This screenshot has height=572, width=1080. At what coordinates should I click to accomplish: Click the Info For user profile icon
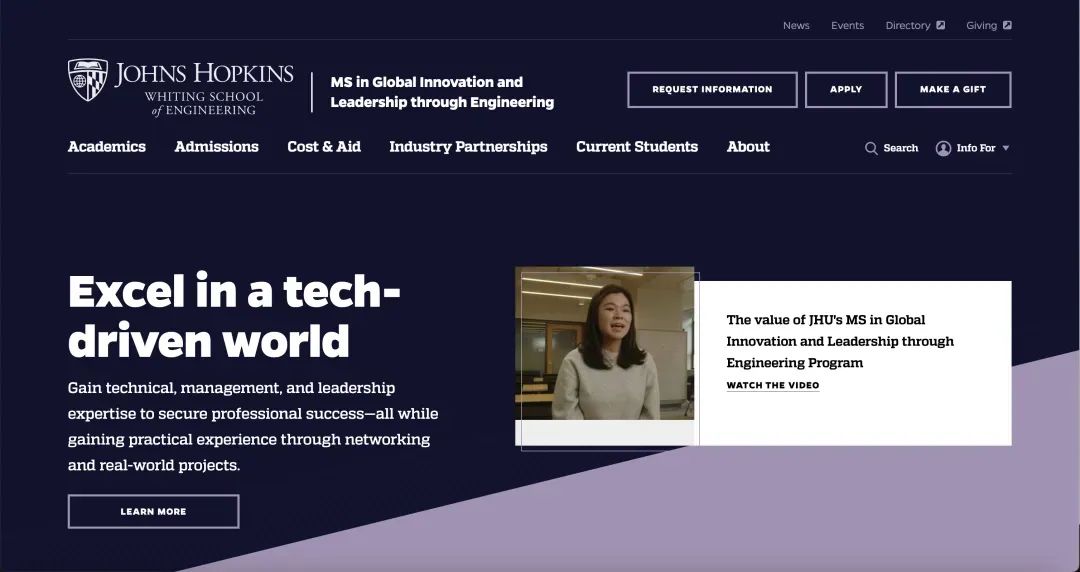coord(943,148)
